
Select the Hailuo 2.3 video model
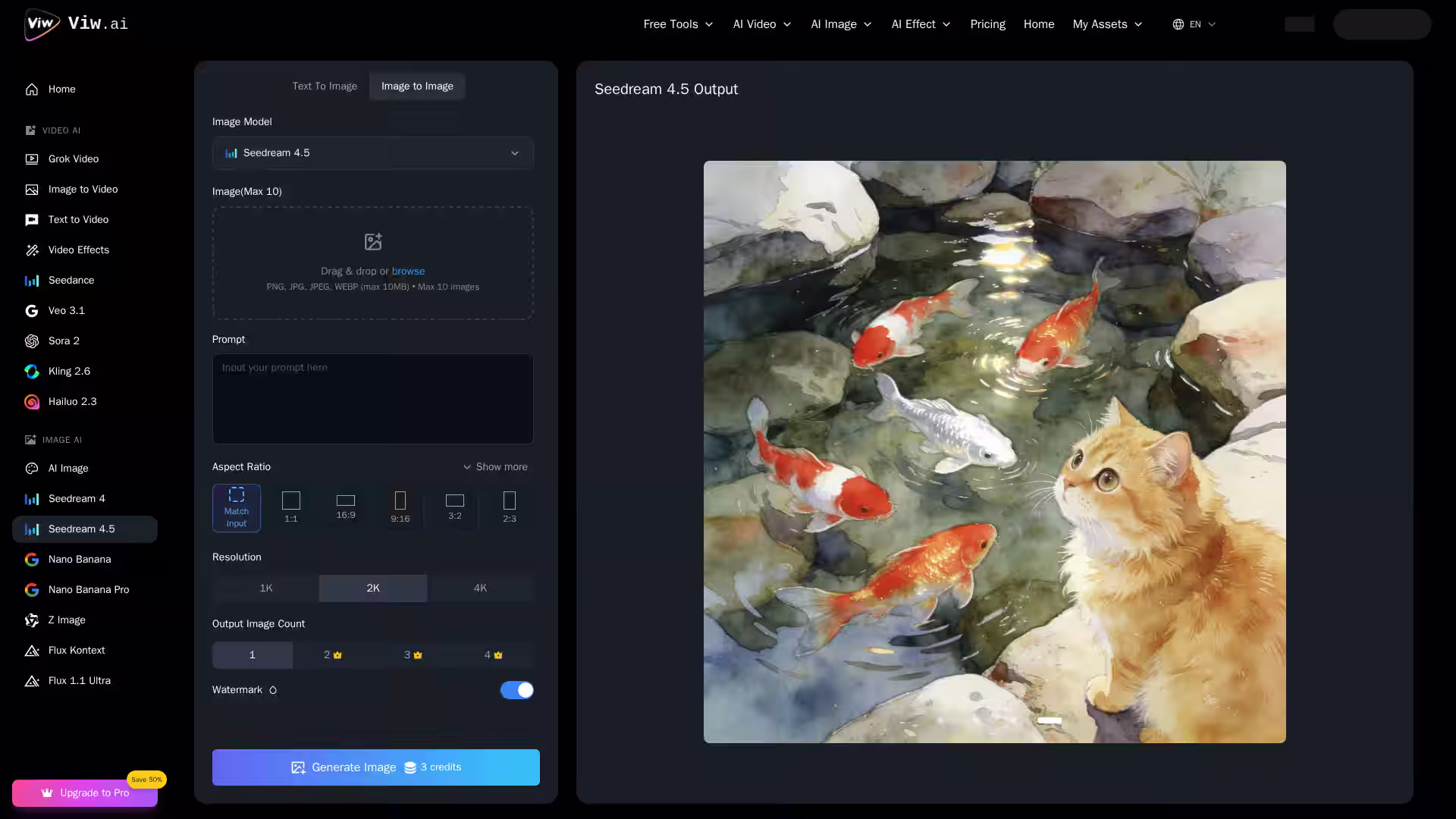point(72,402)
